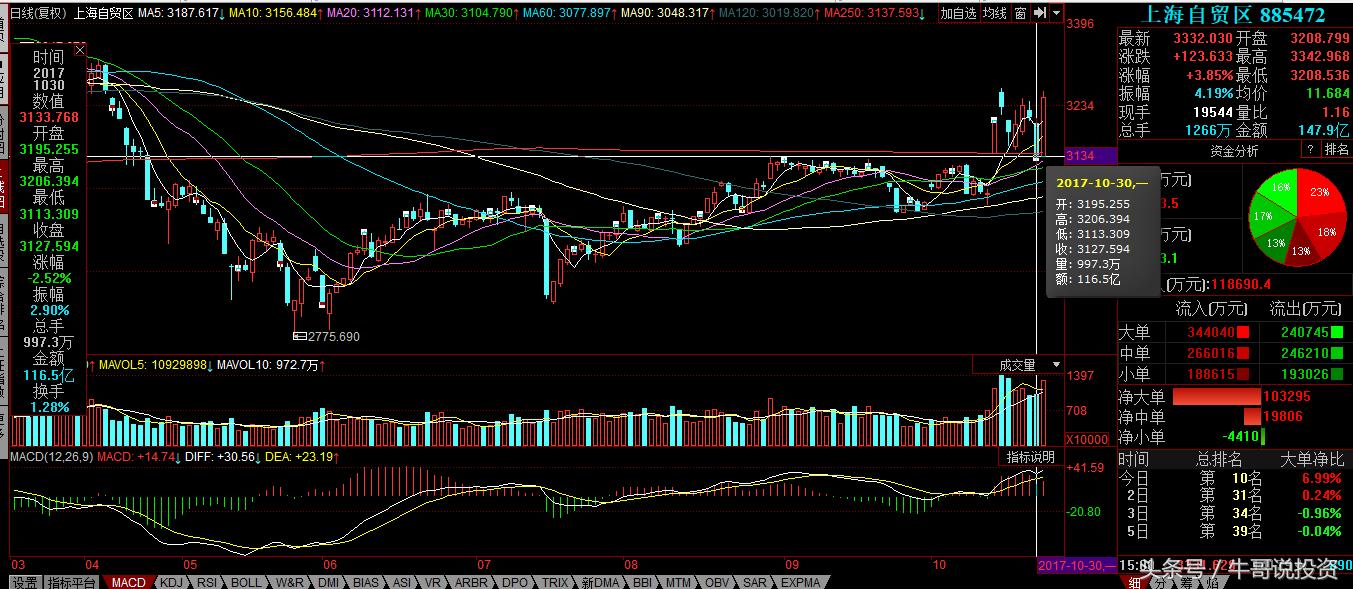Open 设置 settings at bottom left
This screenshot has width=1353, height=589.
[25, 582]
